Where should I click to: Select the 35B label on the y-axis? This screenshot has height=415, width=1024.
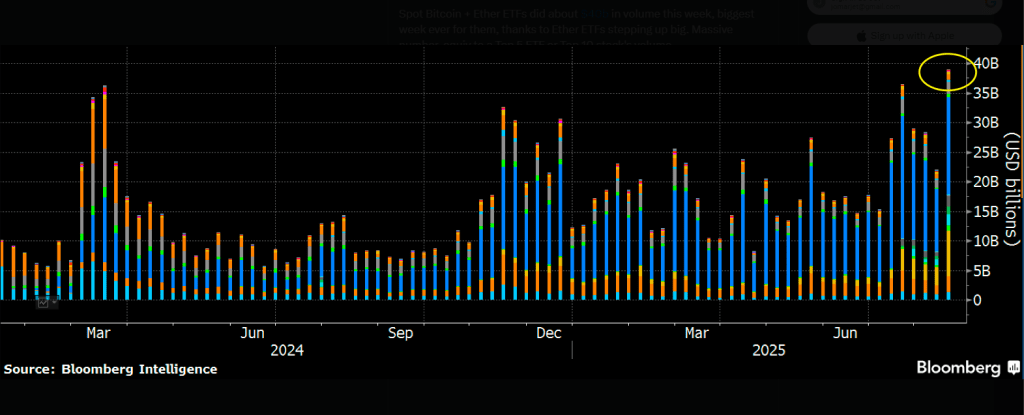(x=985, y=93)
